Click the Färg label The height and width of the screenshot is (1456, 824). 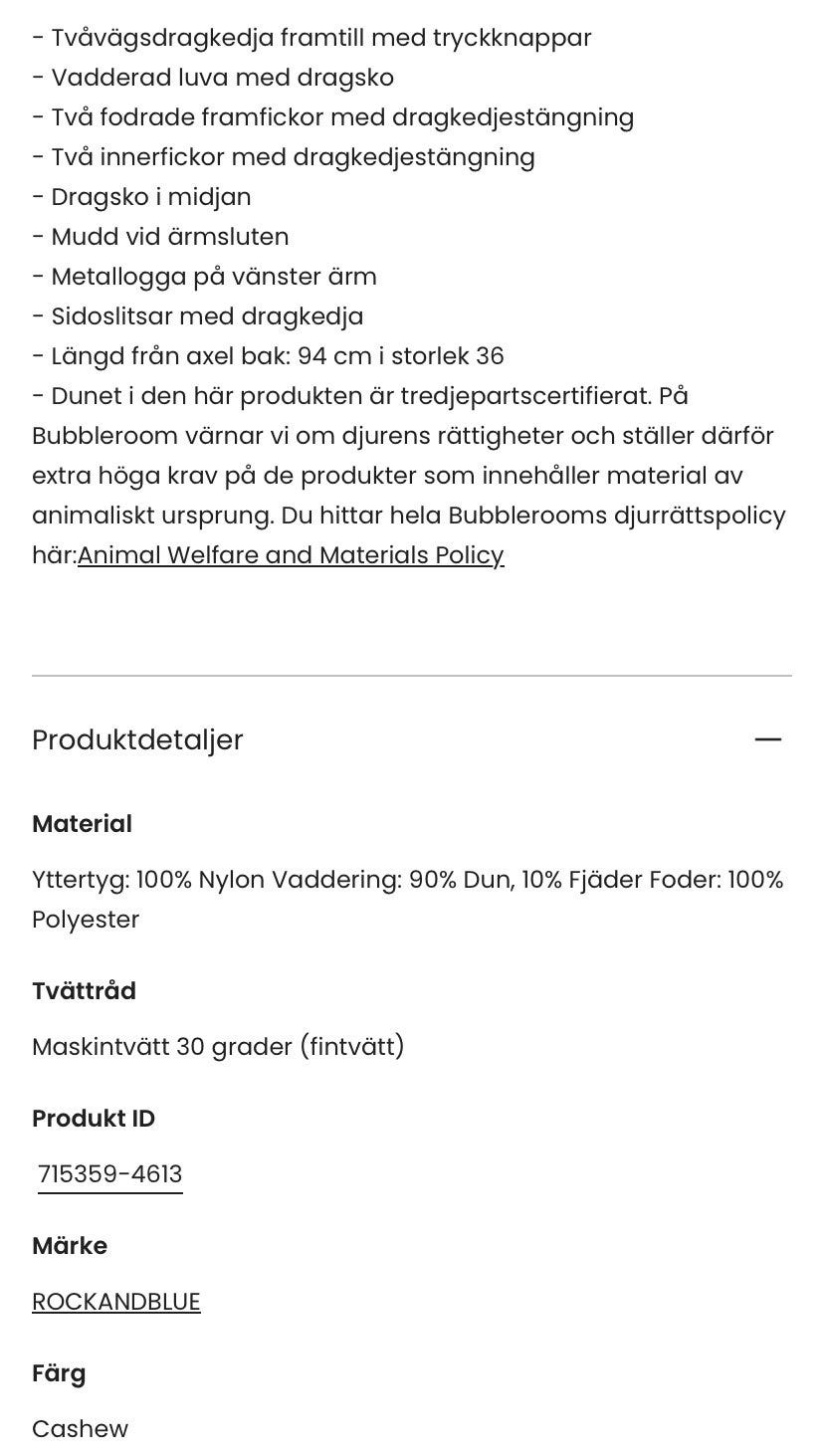(59, 1373)
